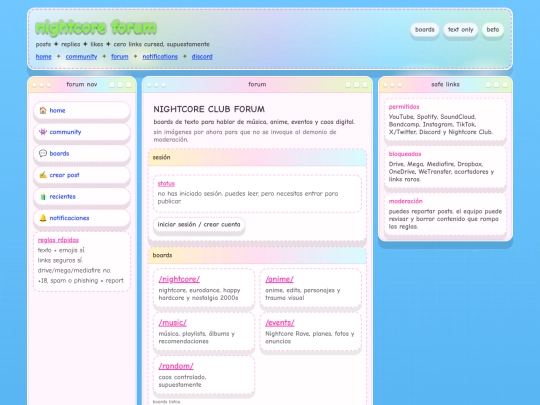Screen dimensions: 540x405
Task: Click the rightmost square of the forum window titlebar
Action: coord(365,85)
